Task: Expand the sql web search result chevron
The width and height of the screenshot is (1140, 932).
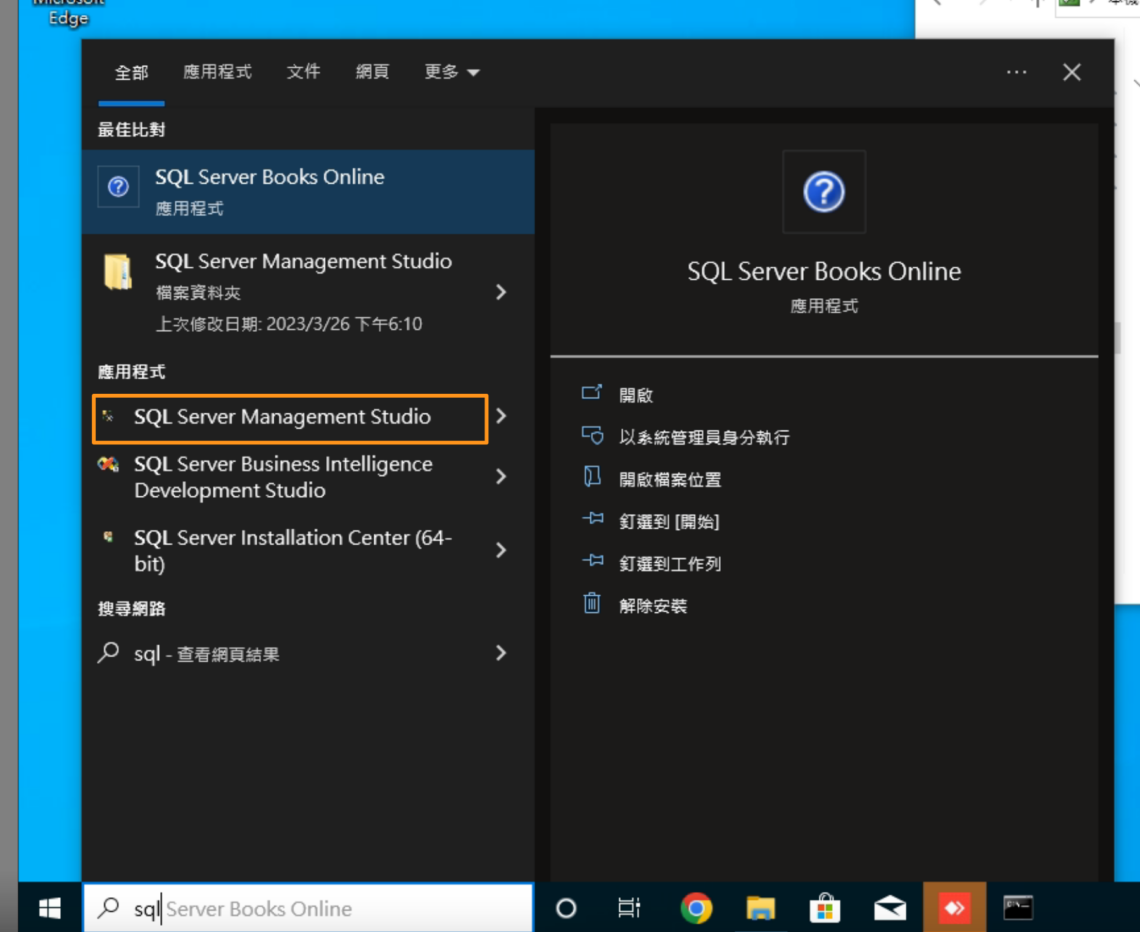Action: [x=501, y=653]
